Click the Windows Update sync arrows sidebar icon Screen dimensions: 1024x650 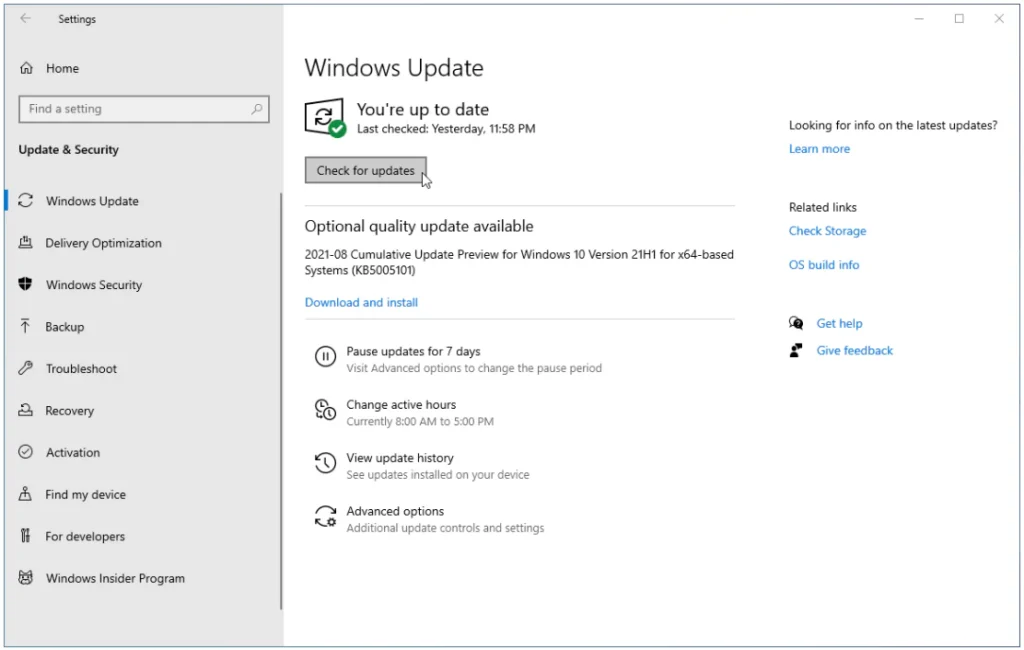click(x=25, y=201)
